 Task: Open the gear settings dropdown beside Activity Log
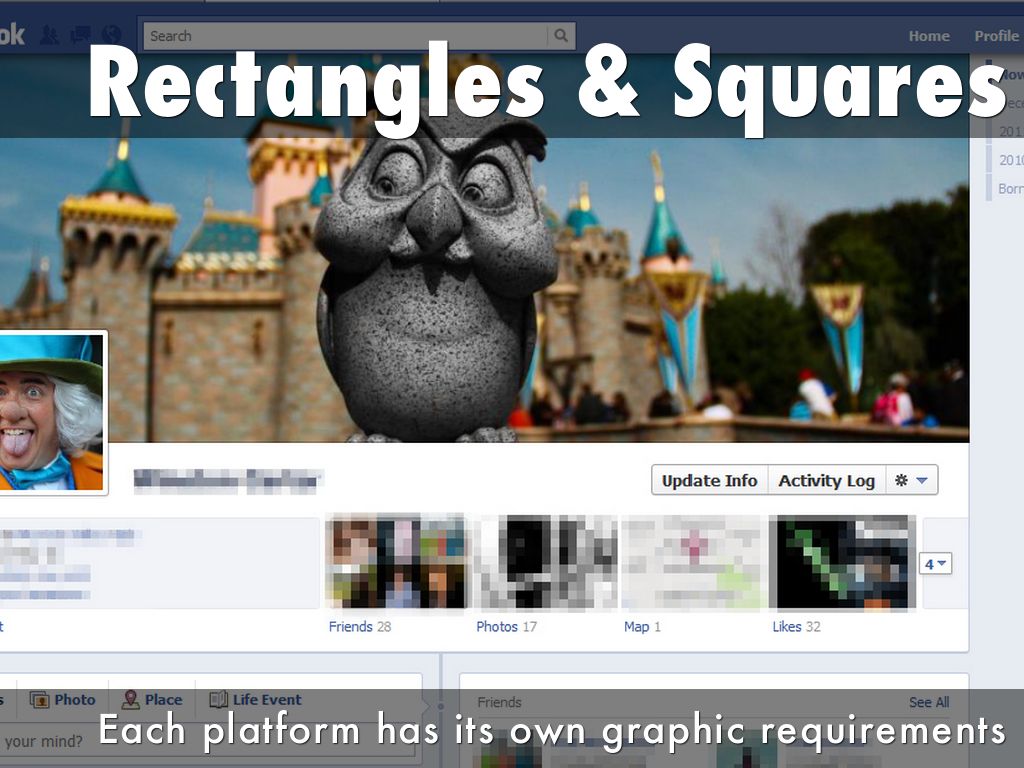point(911,481)
